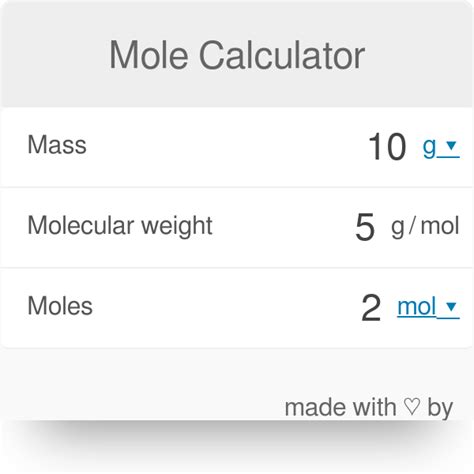Click the Mass value field showing 10
Viewport: 474px width, 474px height.
click(387, 146)
